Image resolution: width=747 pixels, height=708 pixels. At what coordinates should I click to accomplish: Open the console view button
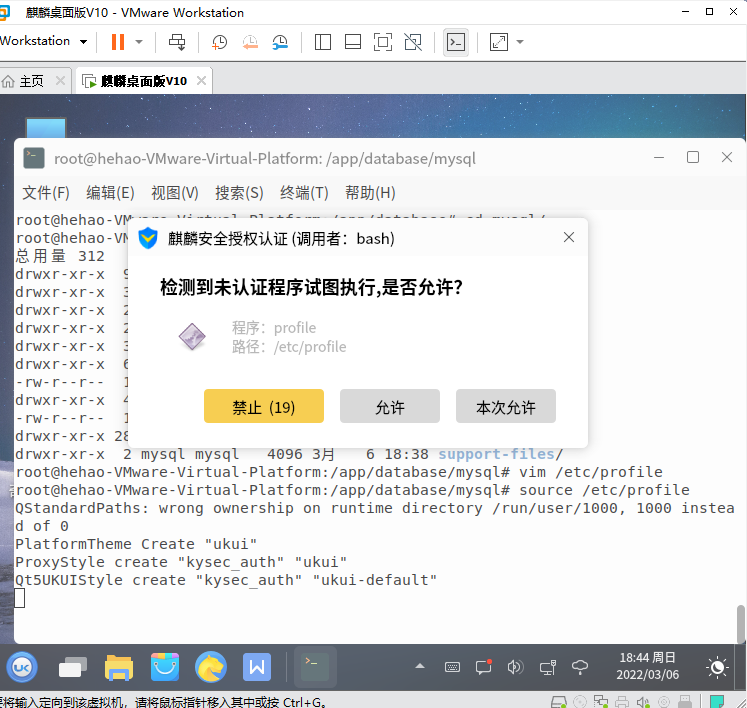pos(456,42)
